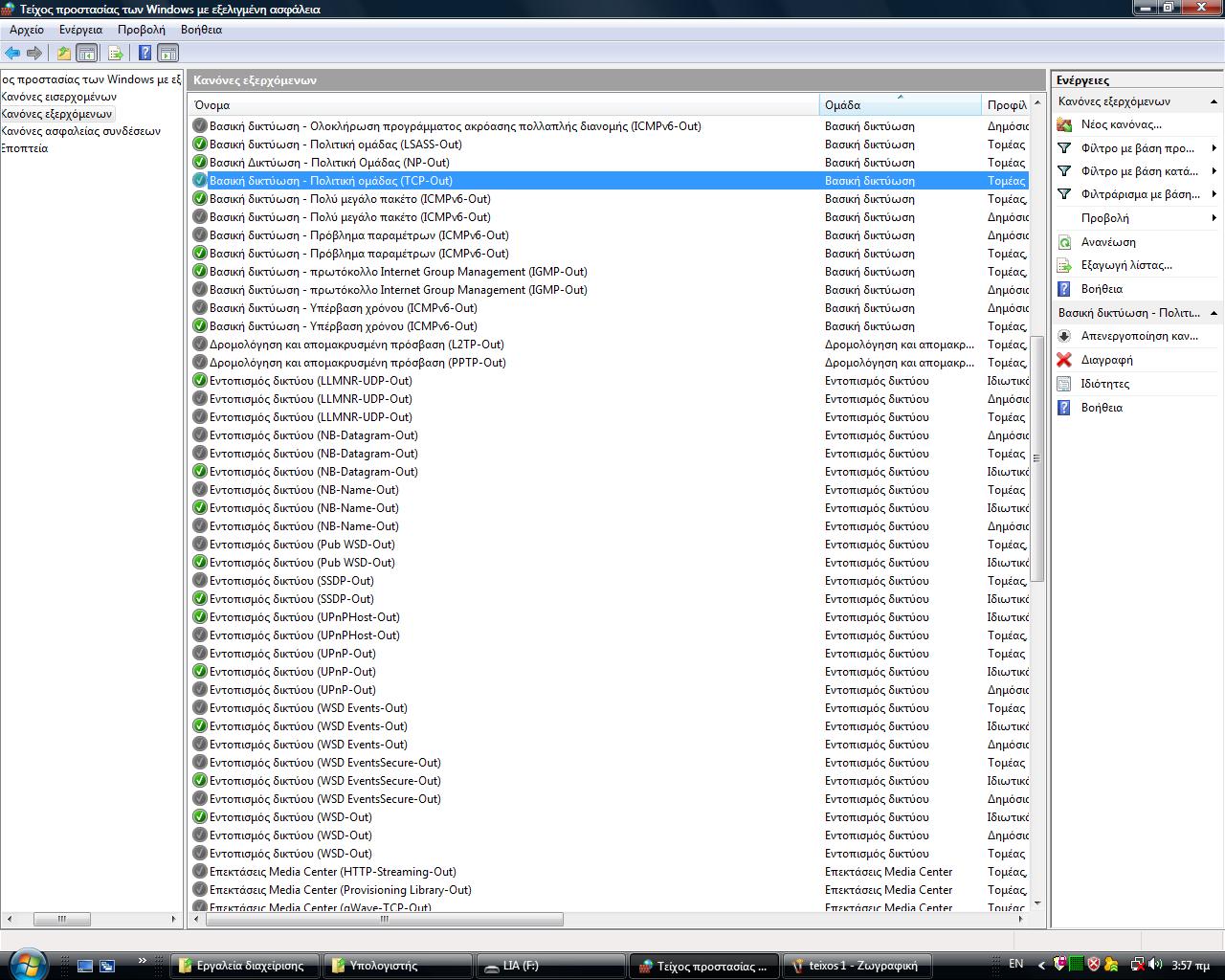Click Εξαγωγή λίστας… action link
The image size is (1225, 980).
coord(1126,265)
